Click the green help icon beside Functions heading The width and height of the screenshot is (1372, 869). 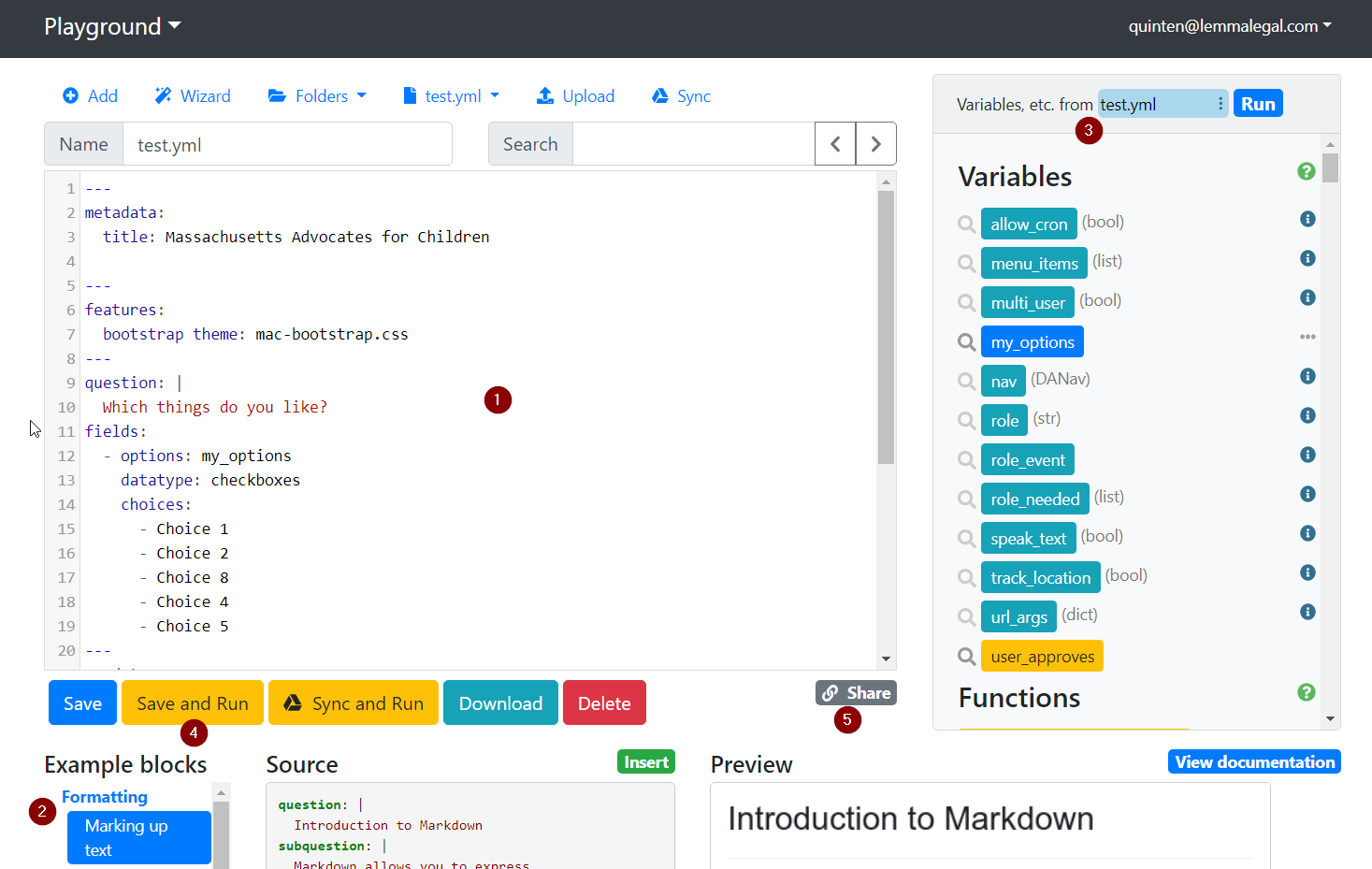click(x=1307, y=692)
